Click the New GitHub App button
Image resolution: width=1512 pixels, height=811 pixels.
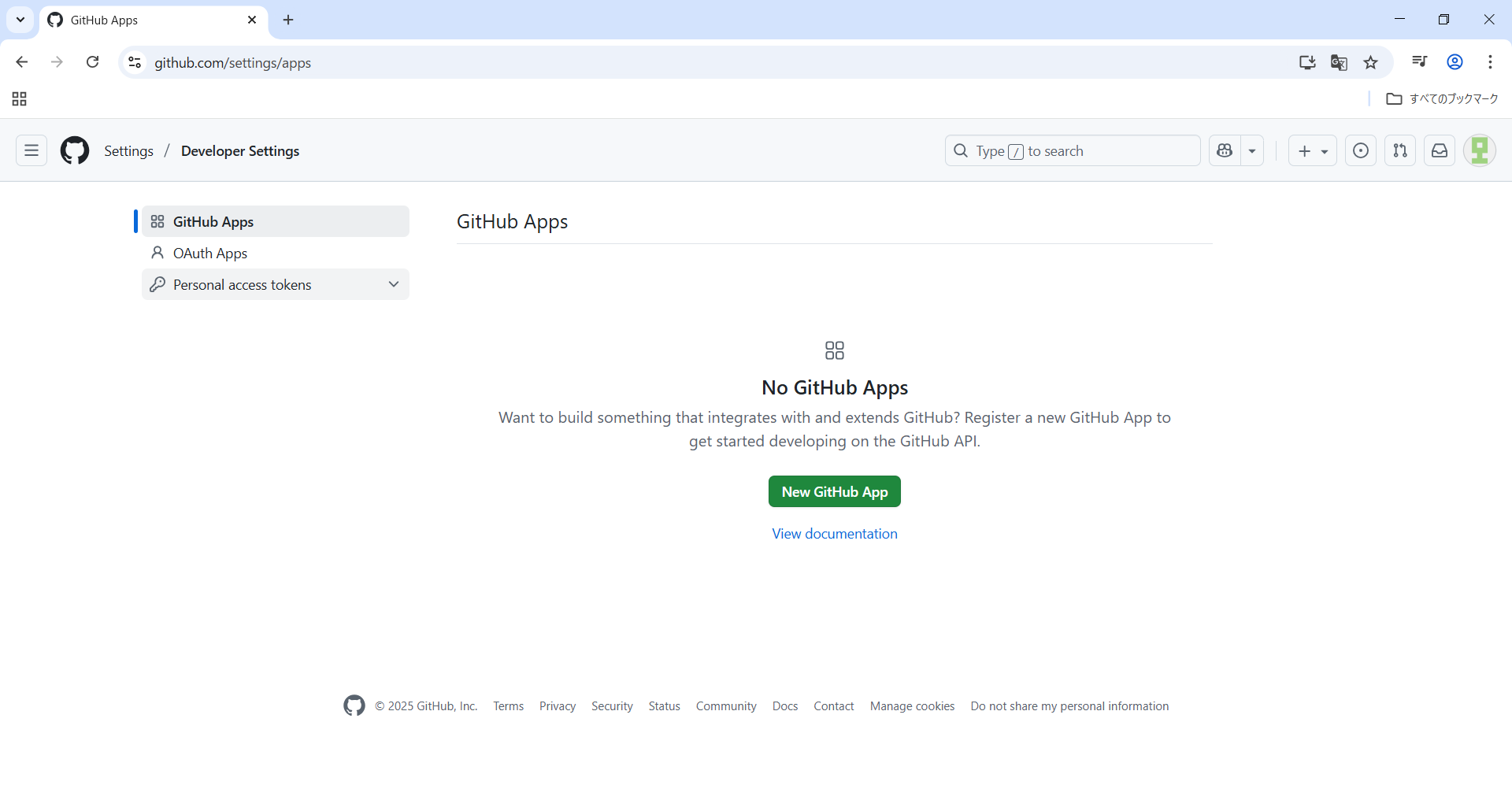[834, 491]
